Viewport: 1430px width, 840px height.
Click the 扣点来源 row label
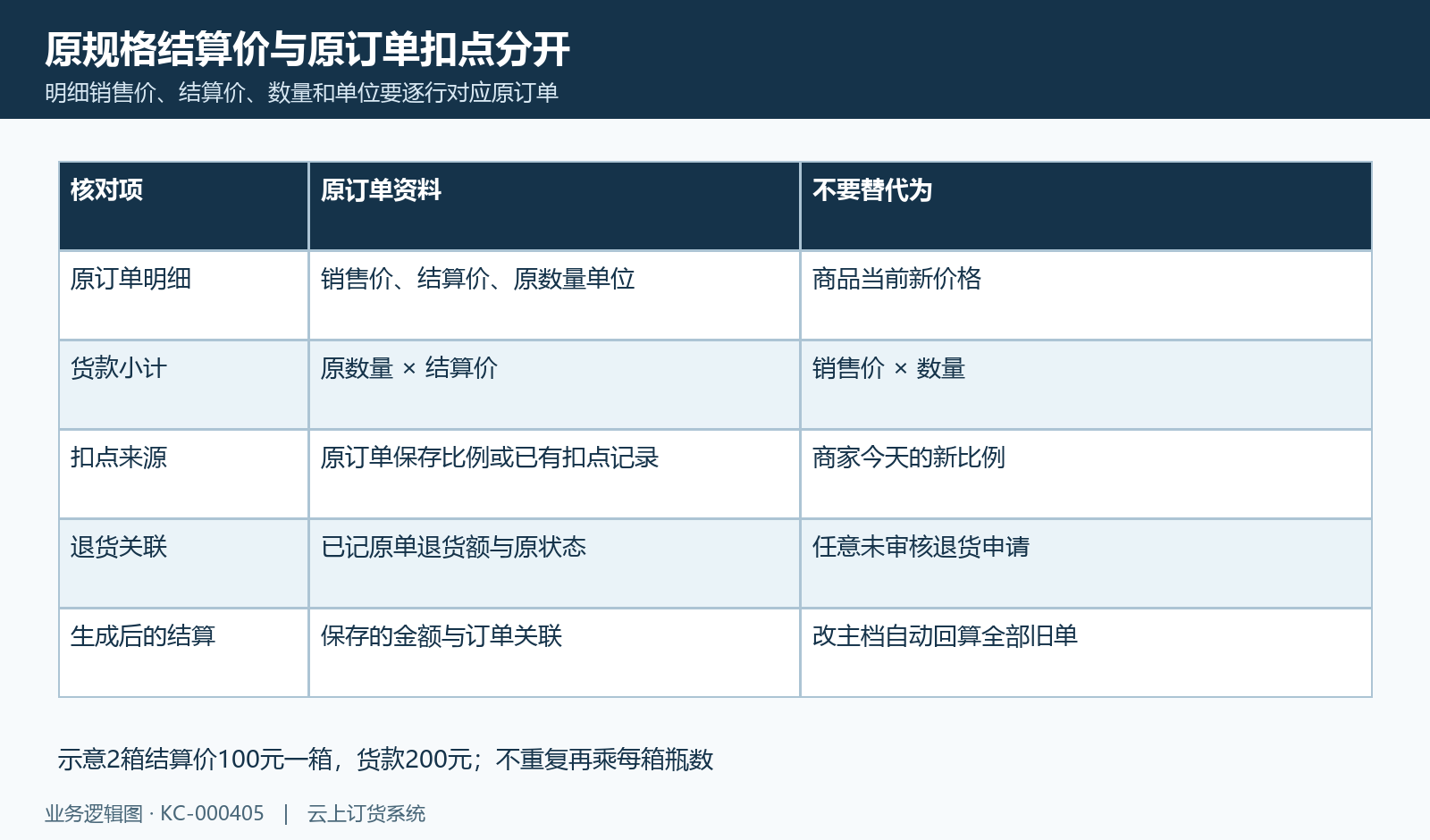pyautogui.click(x=184, y=475)
